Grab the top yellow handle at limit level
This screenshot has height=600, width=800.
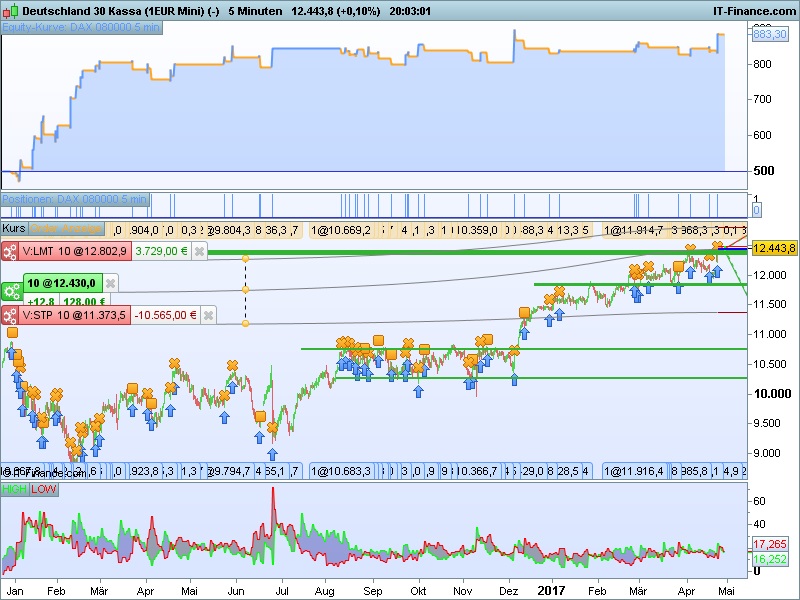(x=245, y=259)
